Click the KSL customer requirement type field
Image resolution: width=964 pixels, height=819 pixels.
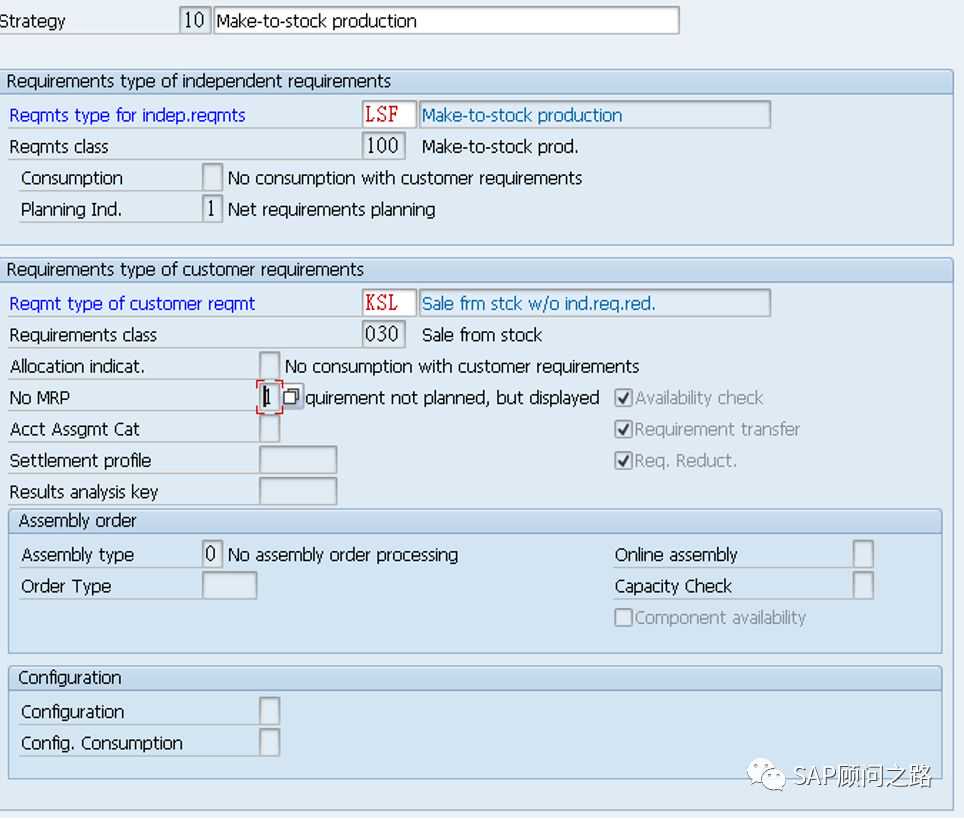(389, 304)
